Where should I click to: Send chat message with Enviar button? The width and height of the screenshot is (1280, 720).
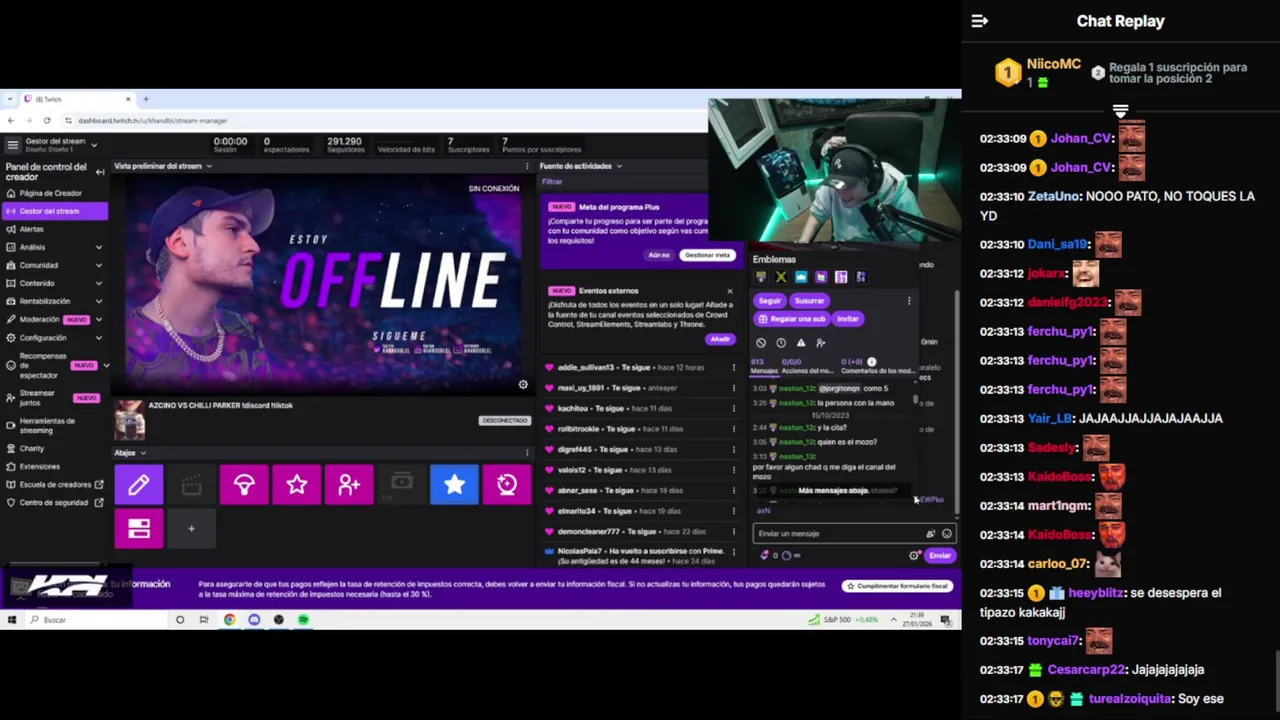point(940,556)
